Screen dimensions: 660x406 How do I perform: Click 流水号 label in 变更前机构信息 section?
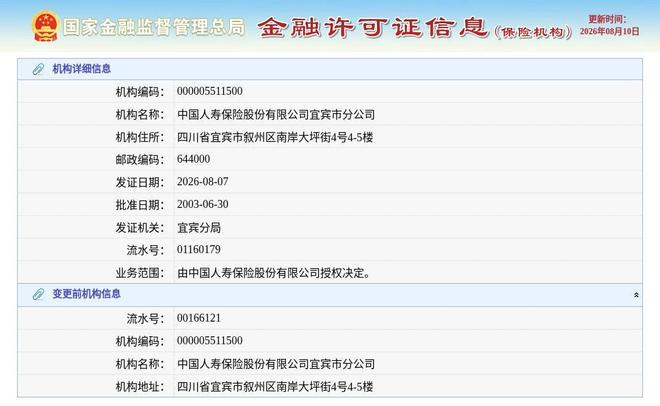145,318
